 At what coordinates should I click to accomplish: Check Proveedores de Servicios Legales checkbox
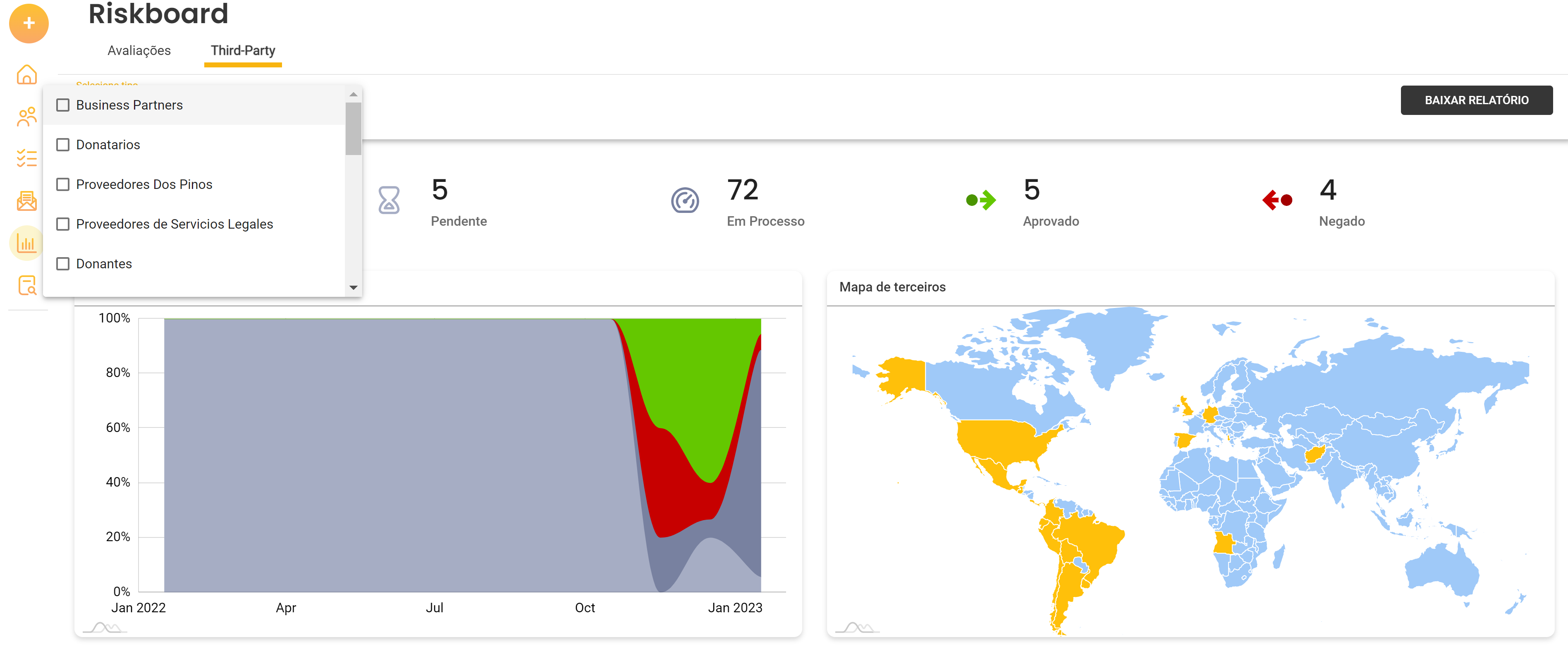click(x=63, y=224)
